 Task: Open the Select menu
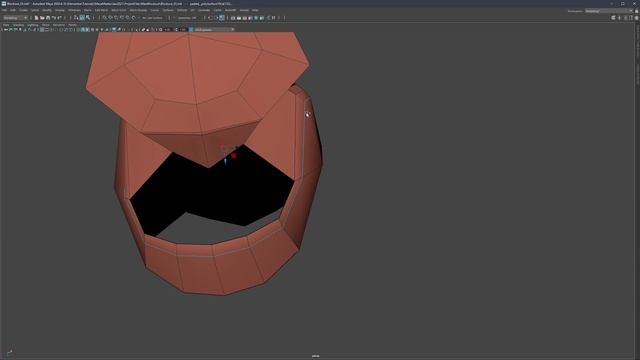[x=35, y=10]
